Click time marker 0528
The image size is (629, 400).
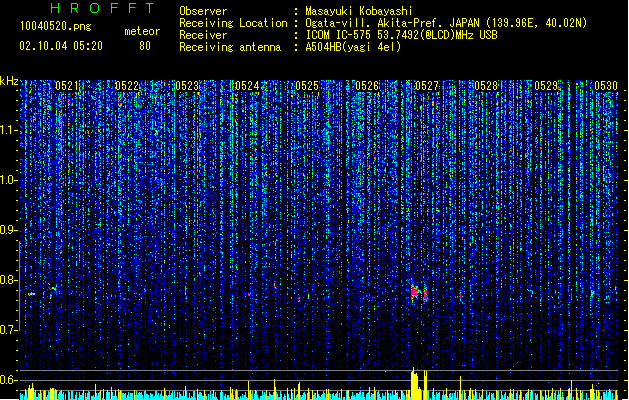pos(487,86)
